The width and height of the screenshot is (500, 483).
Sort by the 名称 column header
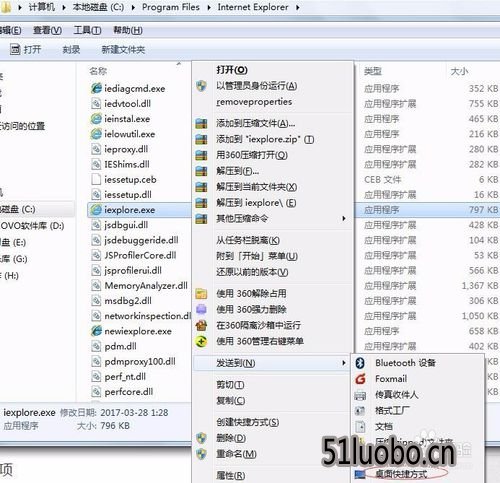pyautogui.click(x=98, y=71)
